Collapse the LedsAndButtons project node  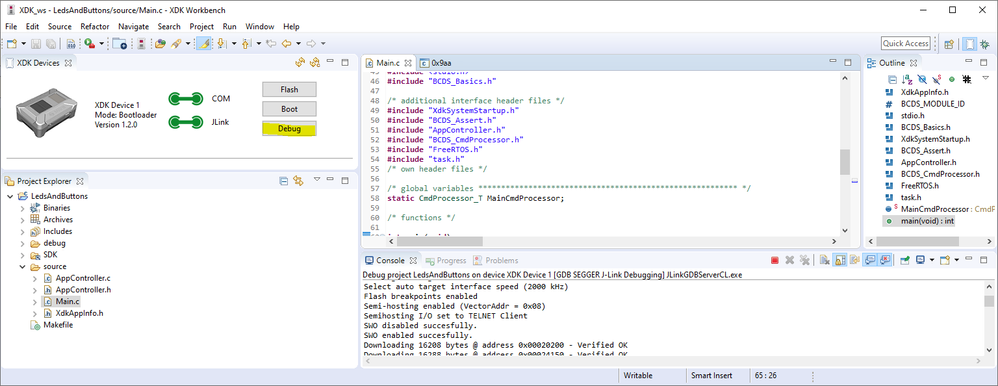coord(10,196)
